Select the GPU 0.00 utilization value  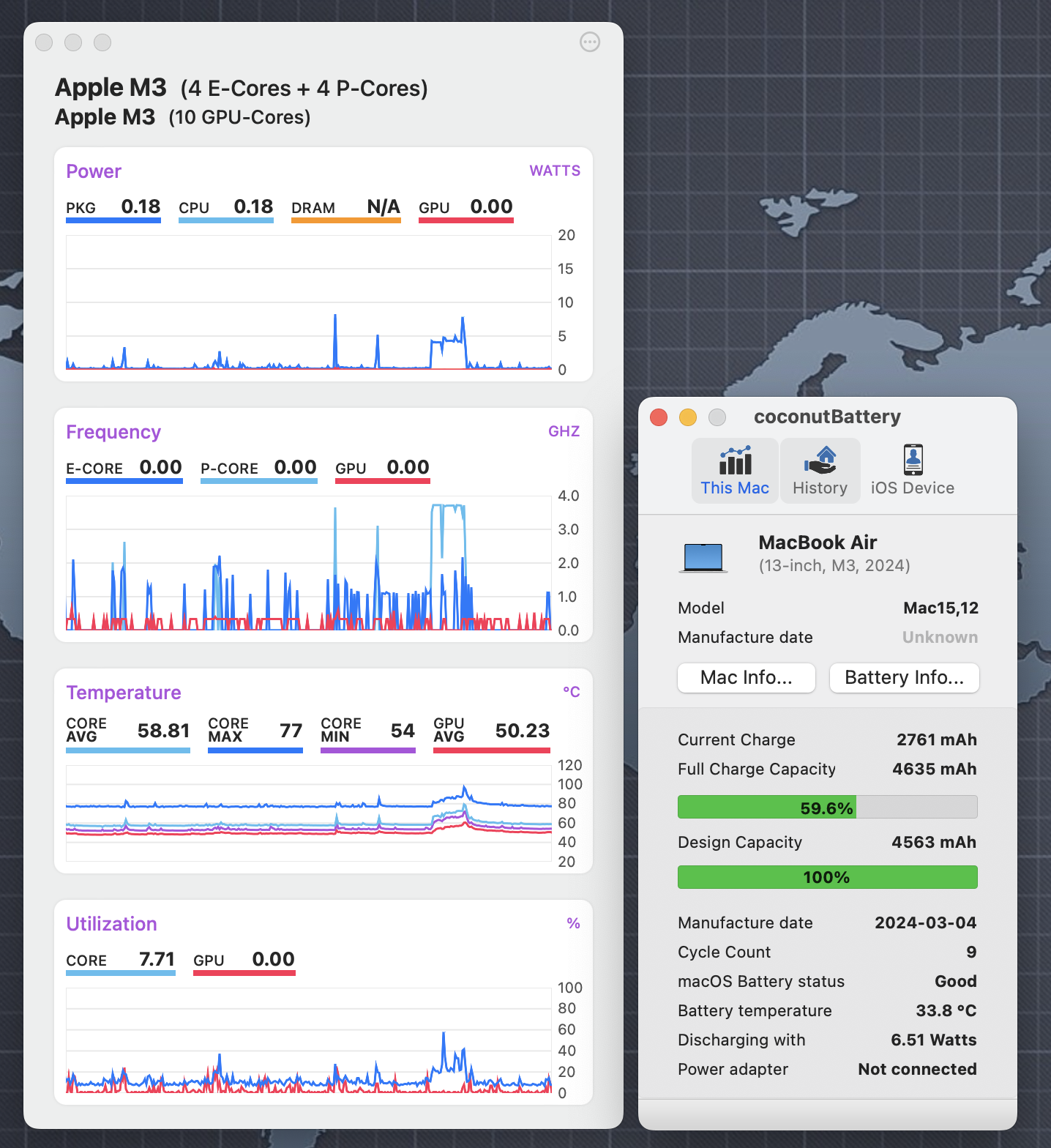click(244, 961)
